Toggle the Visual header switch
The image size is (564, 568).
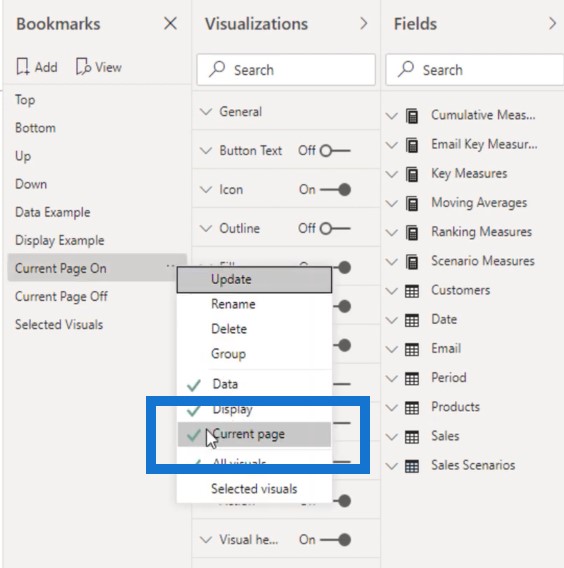pos(335,540)
